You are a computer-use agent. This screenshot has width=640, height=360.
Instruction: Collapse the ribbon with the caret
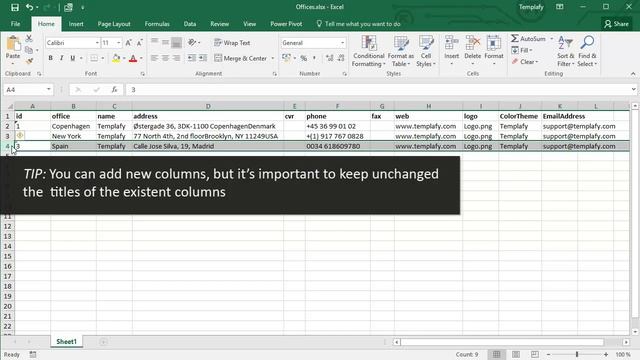click(x=633, y=74)
